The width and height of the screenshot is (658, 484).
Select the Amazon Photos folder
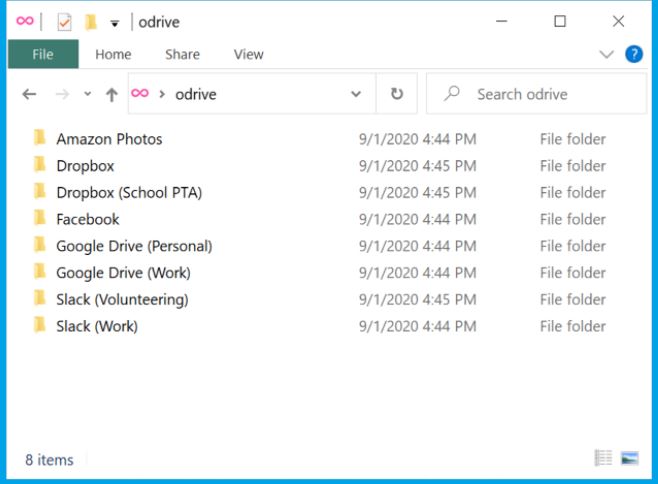pyautogui.click(x=110, y=139)
